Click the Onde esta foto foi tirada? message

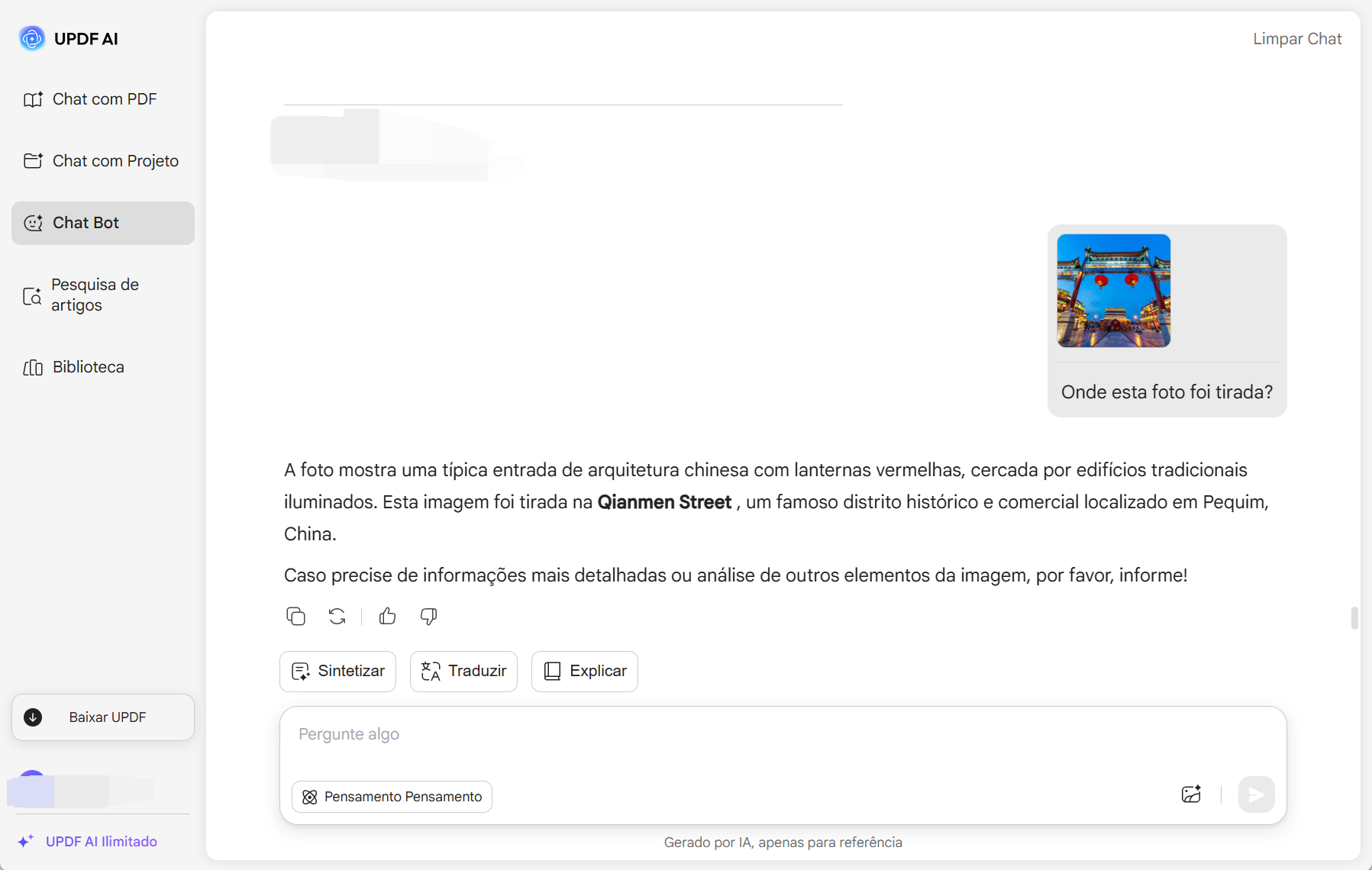1167,391
